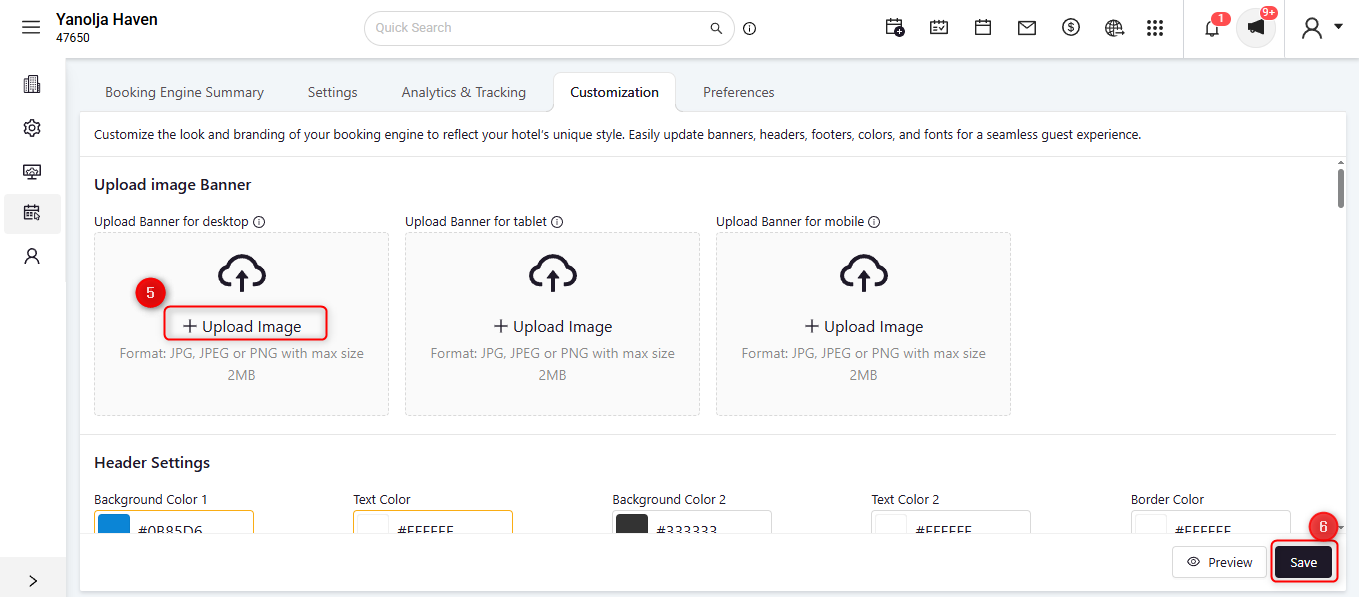Expand the sidebar with the chevron arrow
Image resolution: width=1359 pixels, height=597 pixels.
32,580
